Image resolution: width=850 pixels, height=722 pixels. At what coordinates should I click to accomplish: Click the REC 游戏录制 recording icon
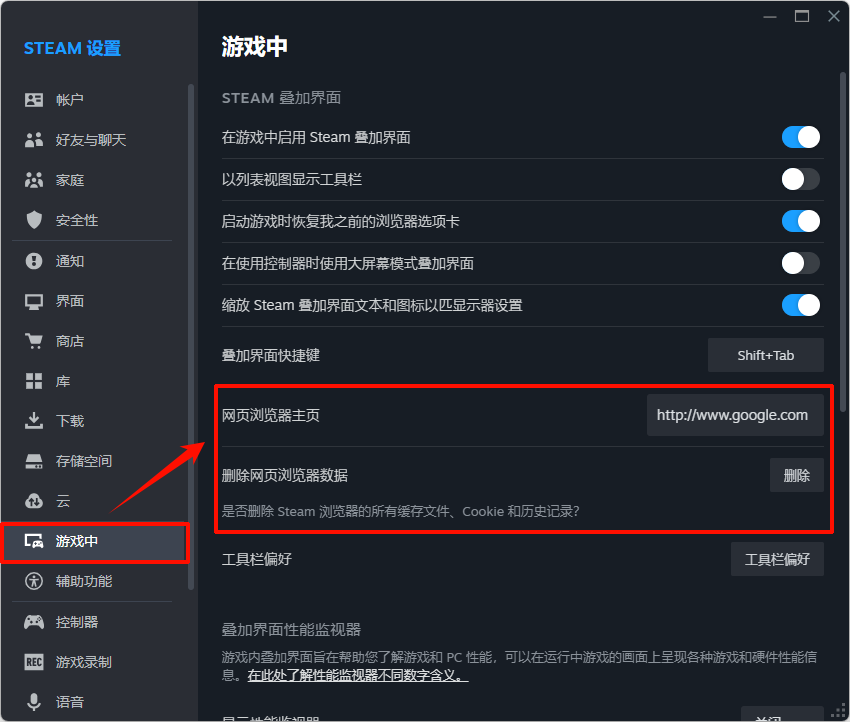[33, 661]
